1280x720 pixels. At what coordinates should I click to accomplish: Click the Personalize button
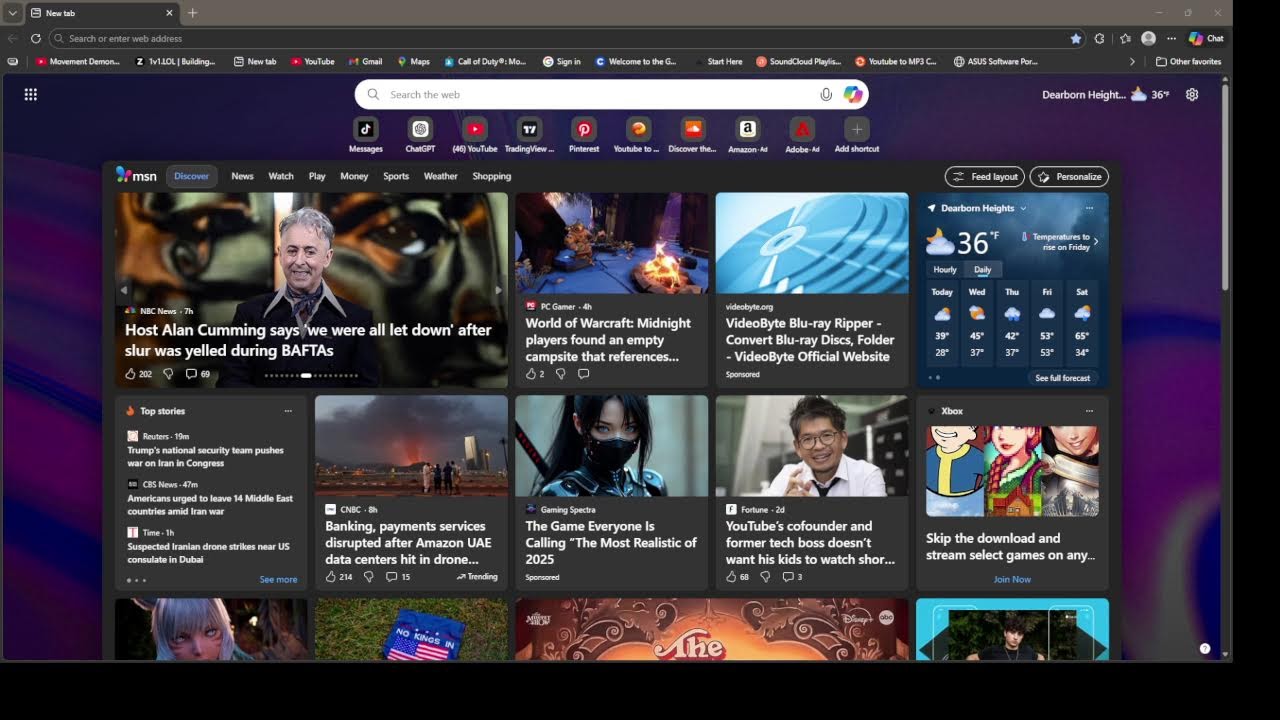pyautogui.click(x=1069, y=176)
